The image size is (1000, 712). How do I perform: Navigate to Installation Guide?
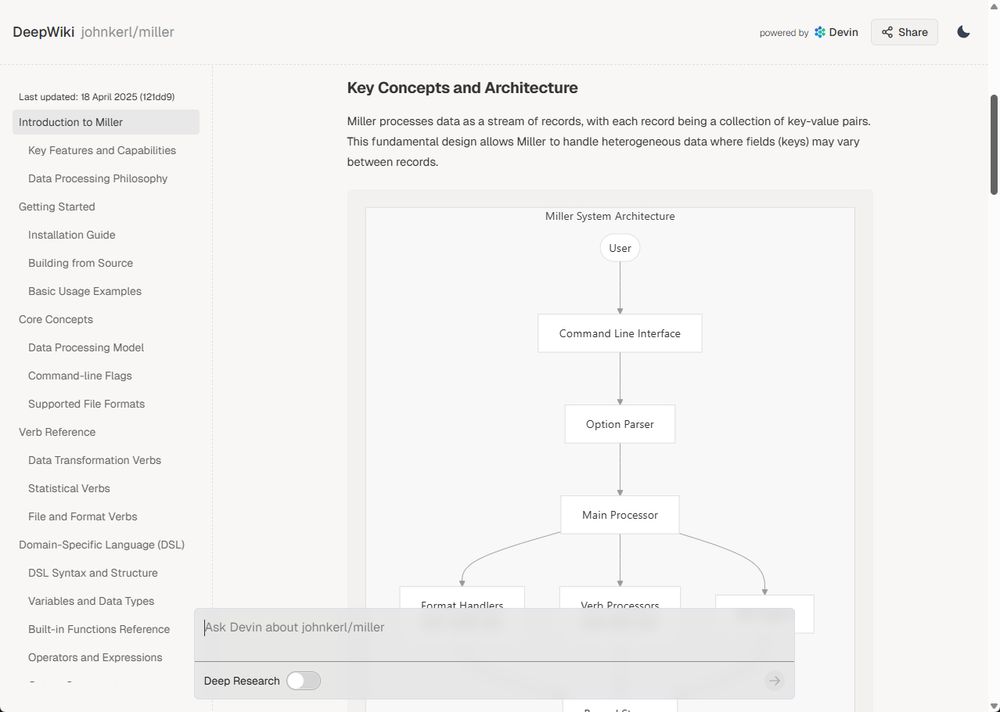[x=72, y=235]
